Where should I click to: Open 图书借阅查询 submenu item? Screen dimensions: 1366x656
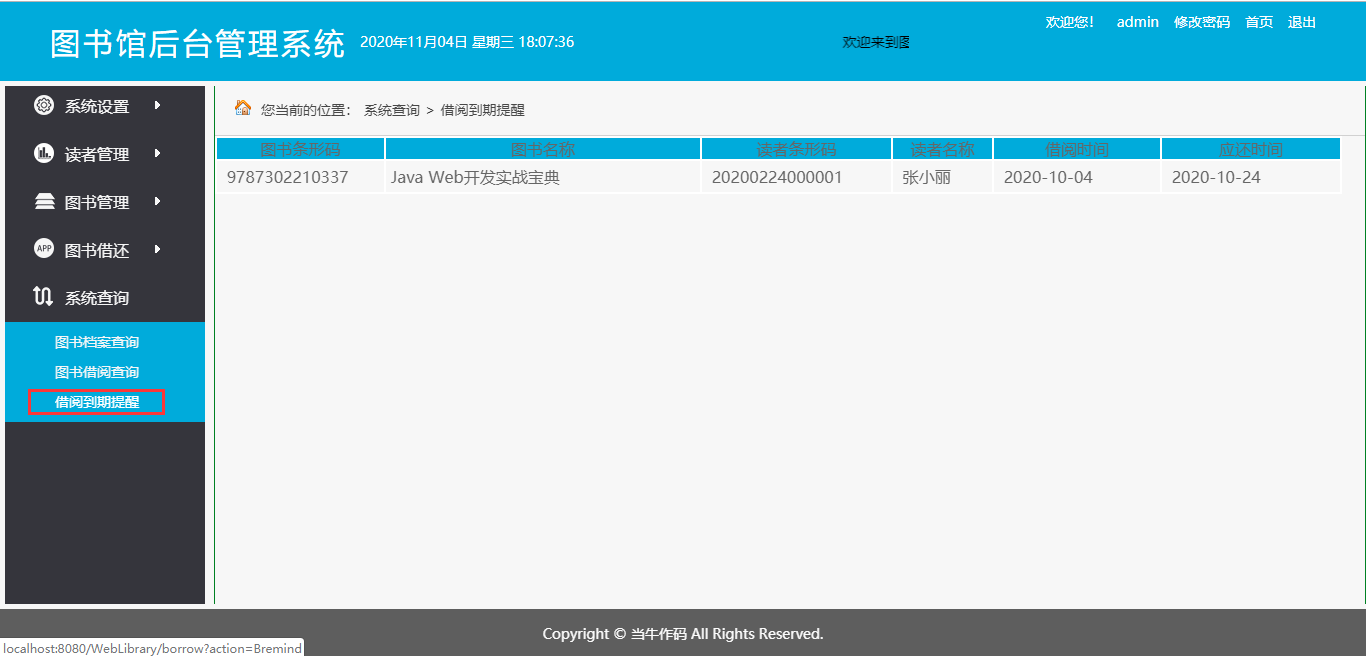point(97,372)
